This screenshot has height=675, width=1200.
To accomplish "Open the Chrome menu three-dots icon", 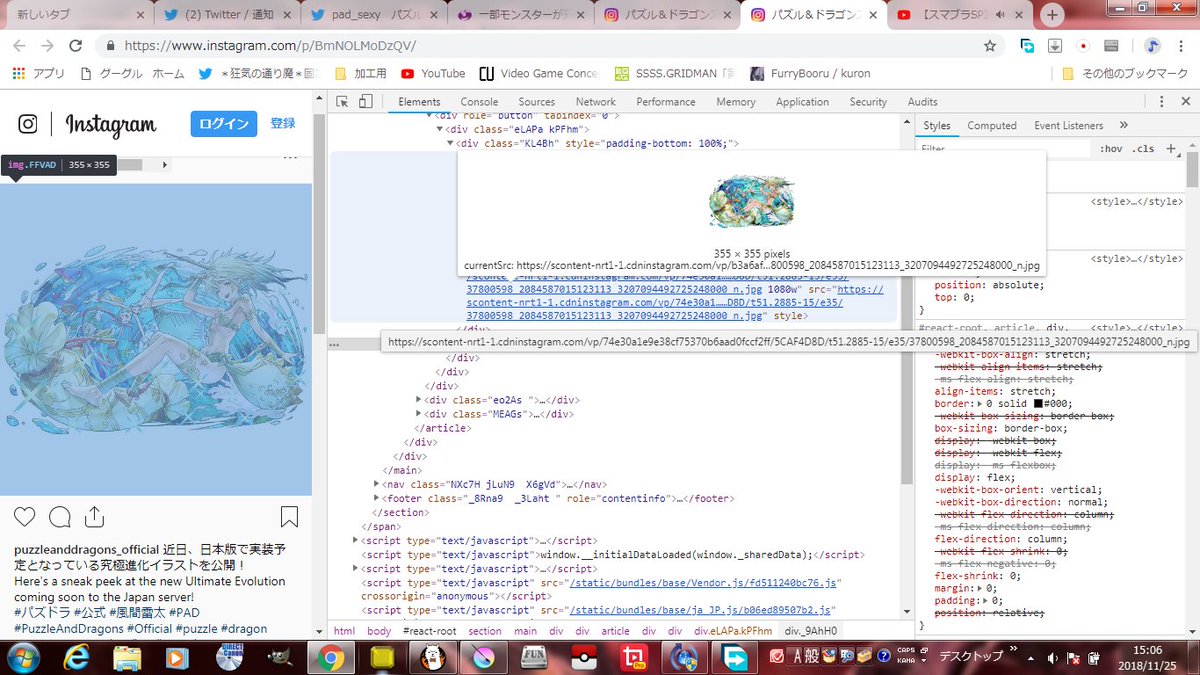I will [1182, 46].
